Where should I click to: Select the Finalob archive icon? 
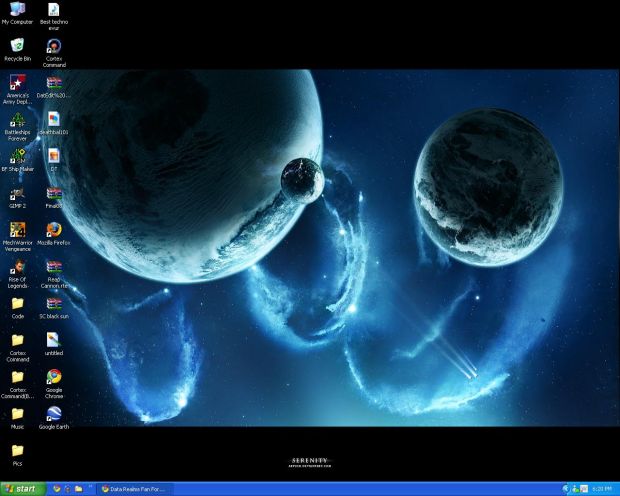point(54,197)
